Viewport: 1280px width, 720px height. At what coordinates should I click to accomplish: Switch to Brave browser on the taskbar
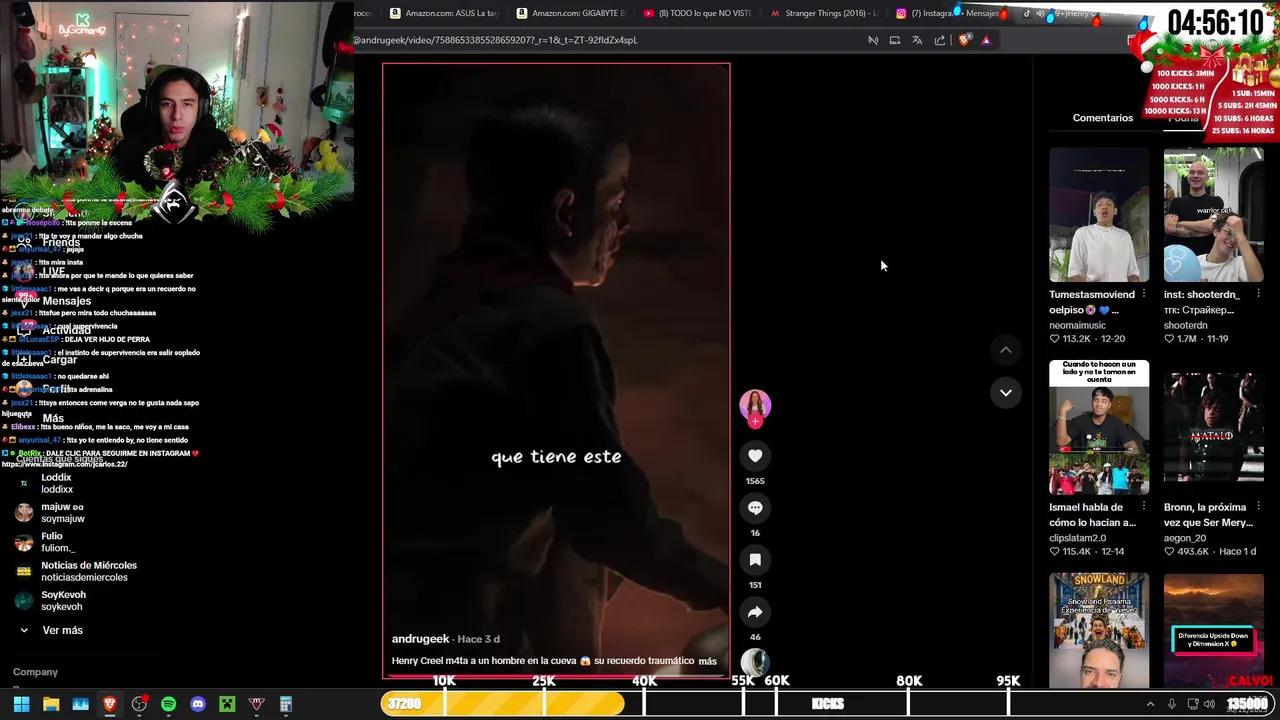(x=110, y=704)
